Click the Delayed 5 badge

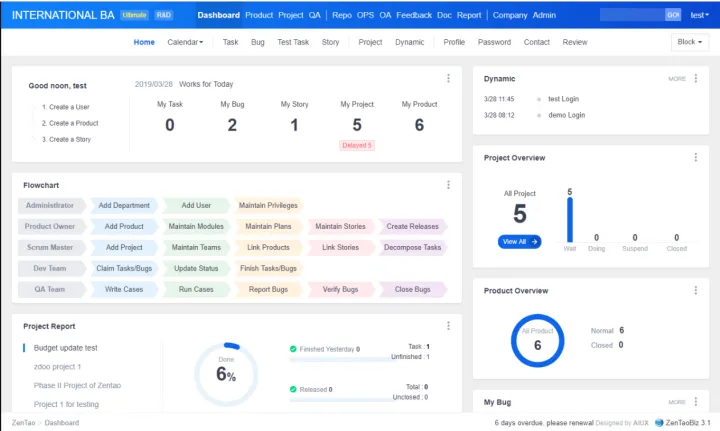357,145
